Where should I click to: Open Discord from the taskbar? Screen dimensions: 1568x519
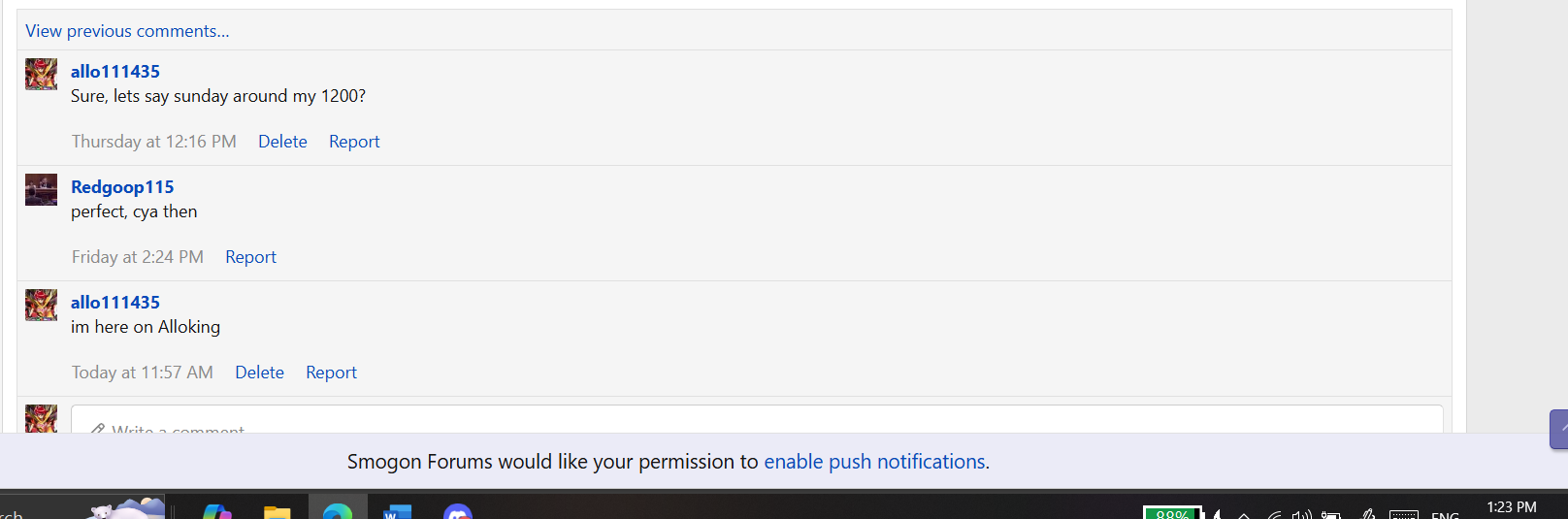[458, 511]
